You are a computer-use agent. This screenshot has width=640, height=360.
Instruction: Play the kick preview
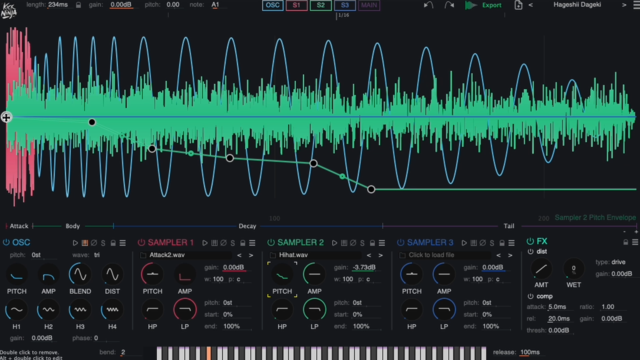(x=471, y=5)
